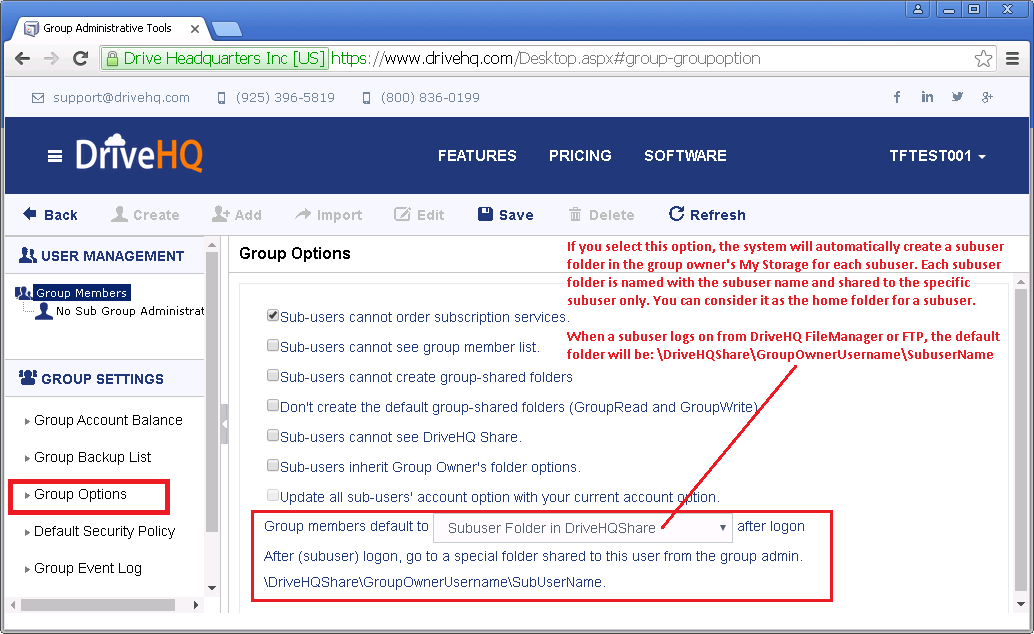Expand Group Account Balance item
The image size is (1034, 634).
108,420
